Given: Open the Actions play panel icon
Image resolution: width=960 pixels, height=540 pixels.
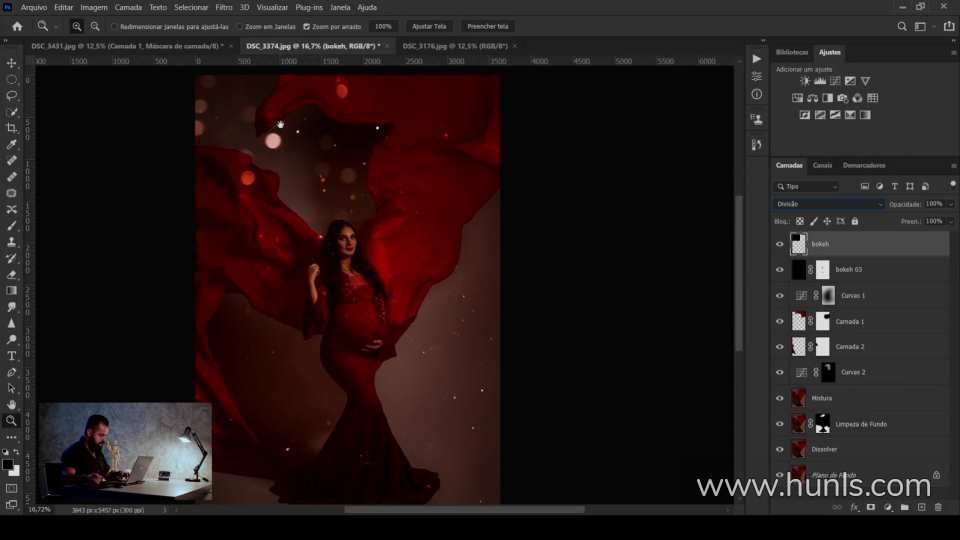Looking at the screenshot, I should (756, 59).
